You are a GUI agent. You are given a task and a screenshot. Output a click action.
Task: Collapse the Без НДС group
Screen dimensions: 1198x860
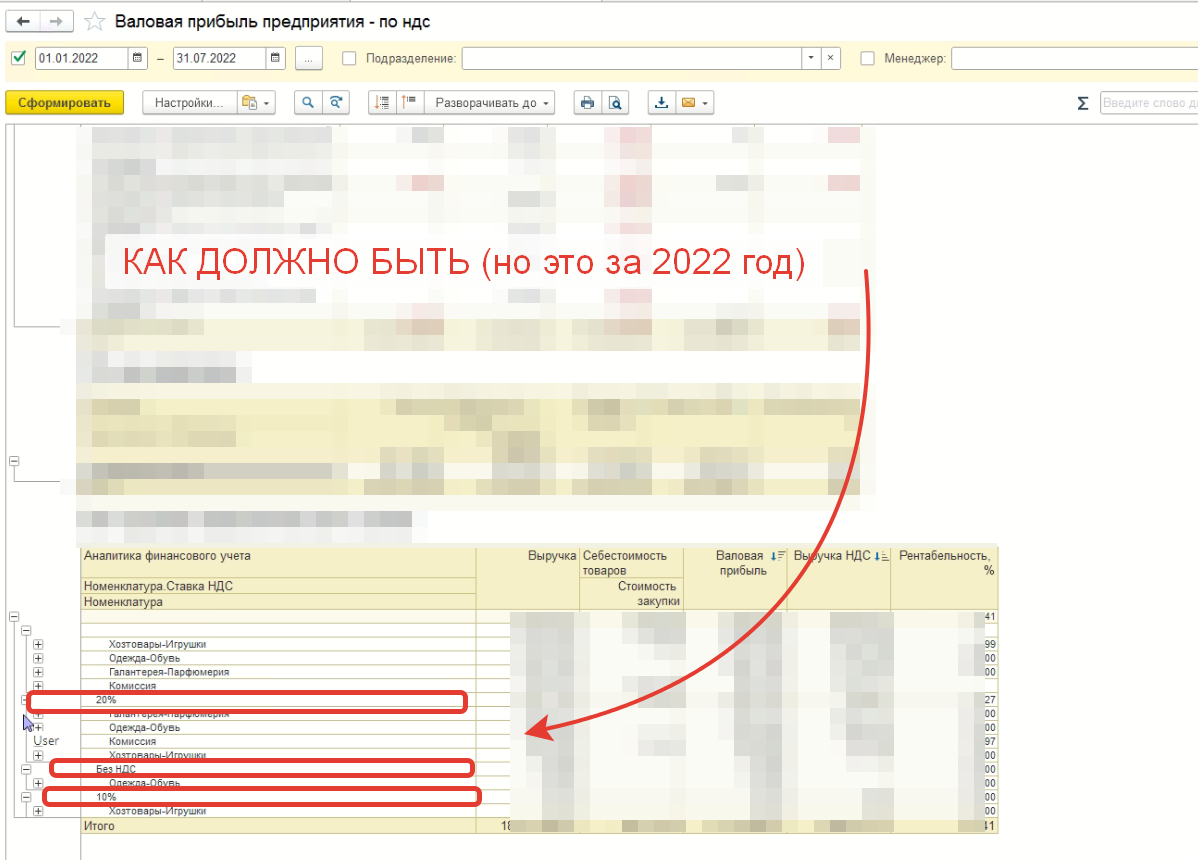pyautogui.click(x=26, y=769)
